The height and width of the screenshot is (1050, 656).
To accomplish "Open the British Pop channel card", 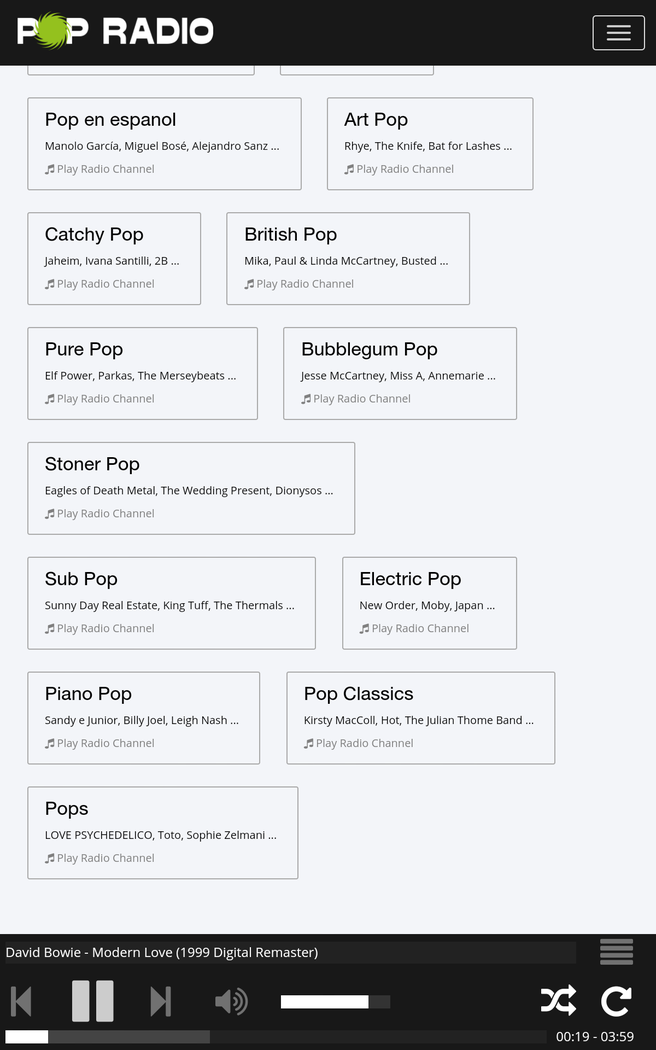I will coord(290,235).
